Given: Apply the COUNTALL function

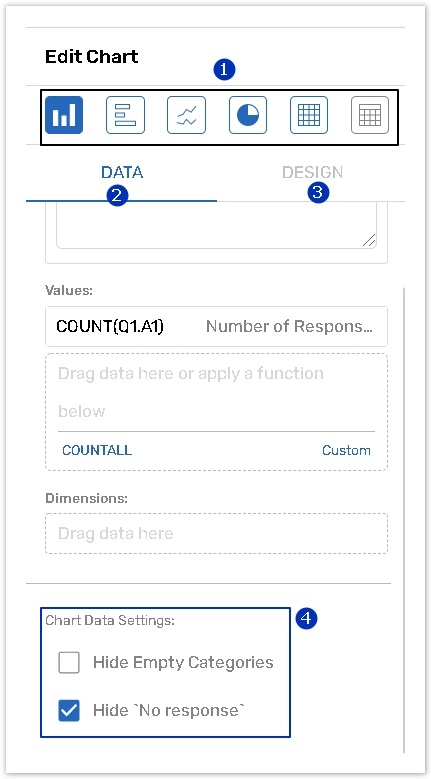Looking at the screenshot, I should (x=97, y=450).
